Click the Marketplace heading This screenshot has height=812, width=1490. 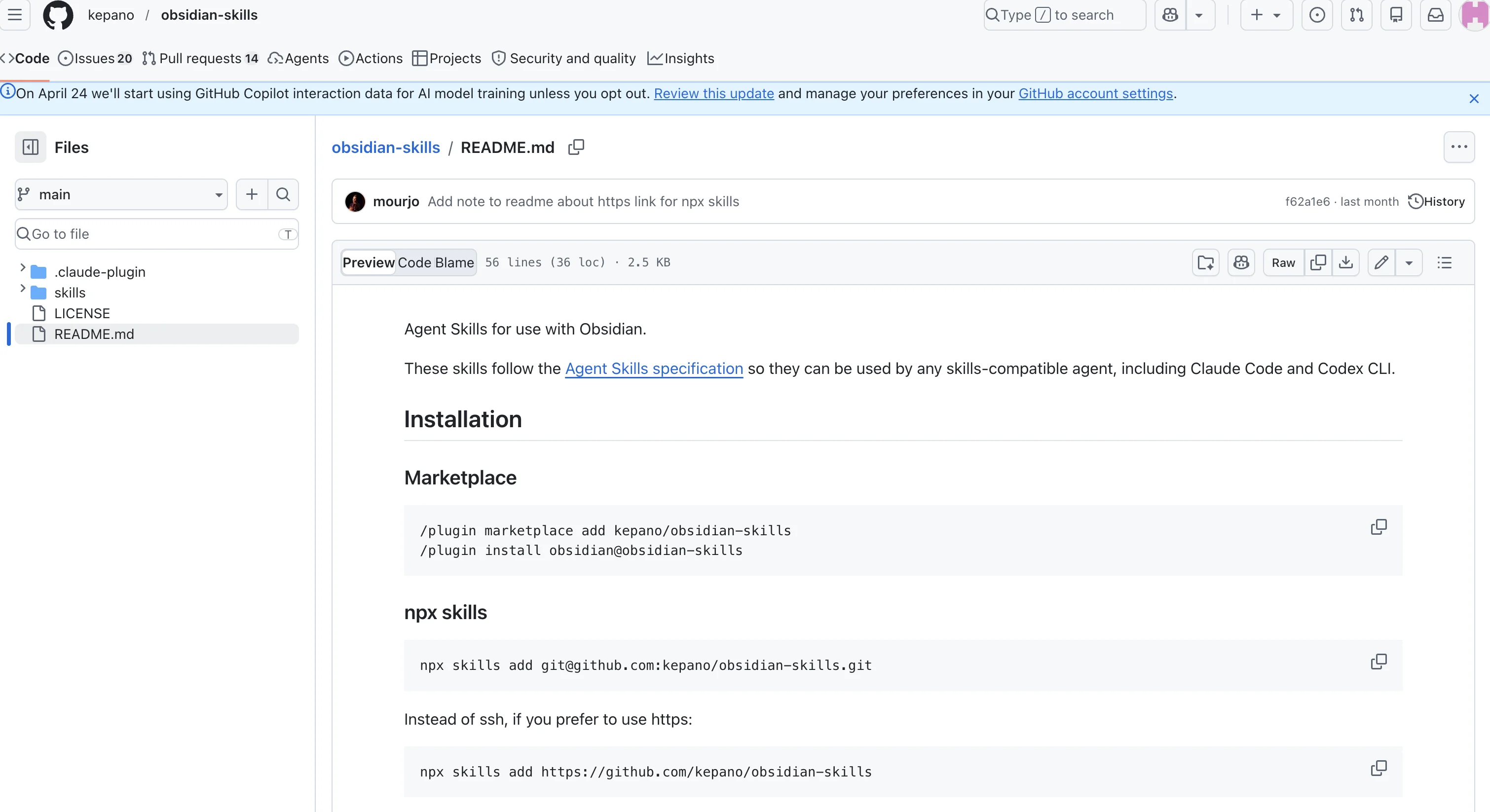[460, 479]
